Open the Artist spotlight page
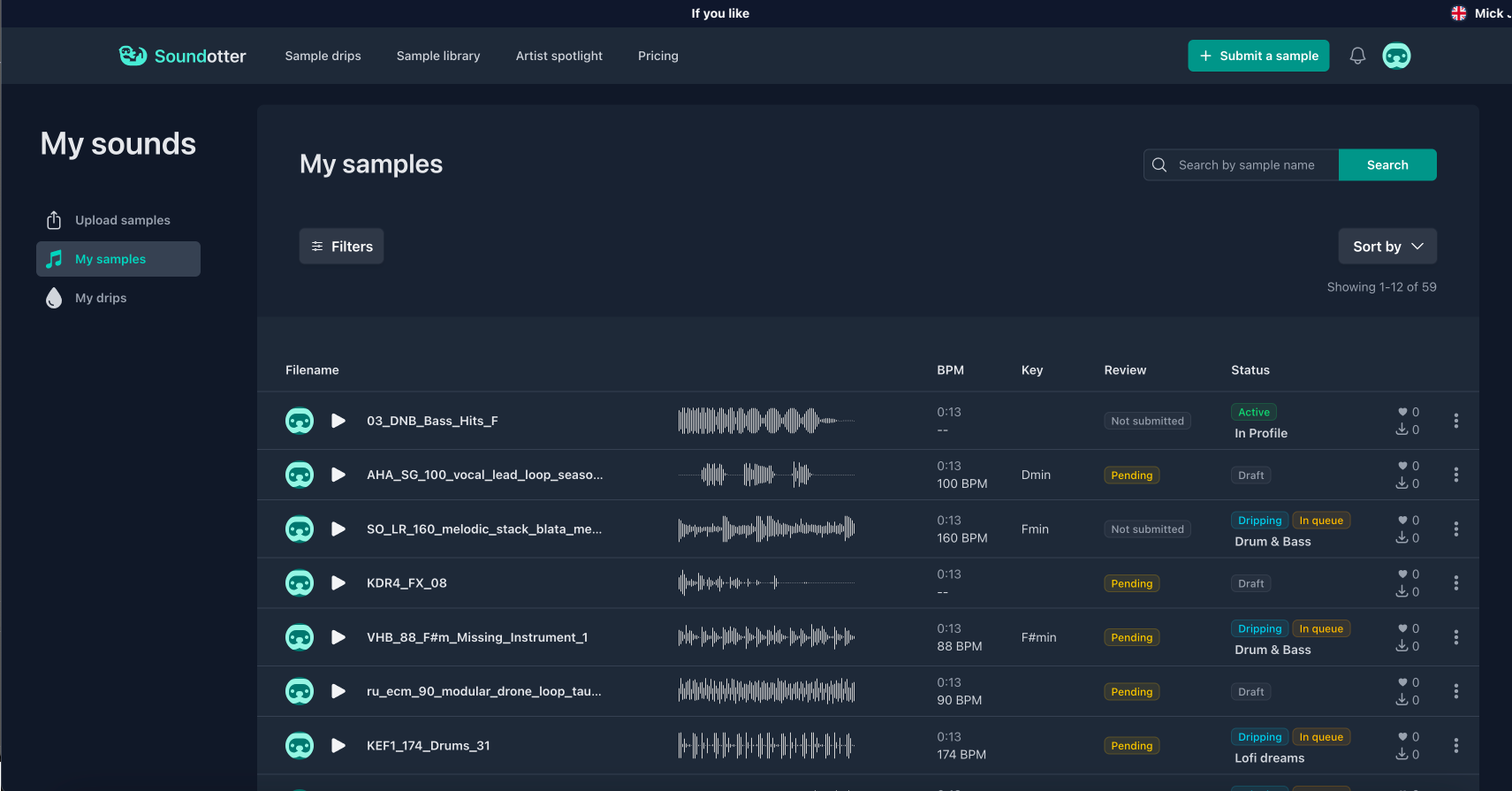The width and height of the screenshot is (1512, 791). pyautogui.click(x=559, y=56)
